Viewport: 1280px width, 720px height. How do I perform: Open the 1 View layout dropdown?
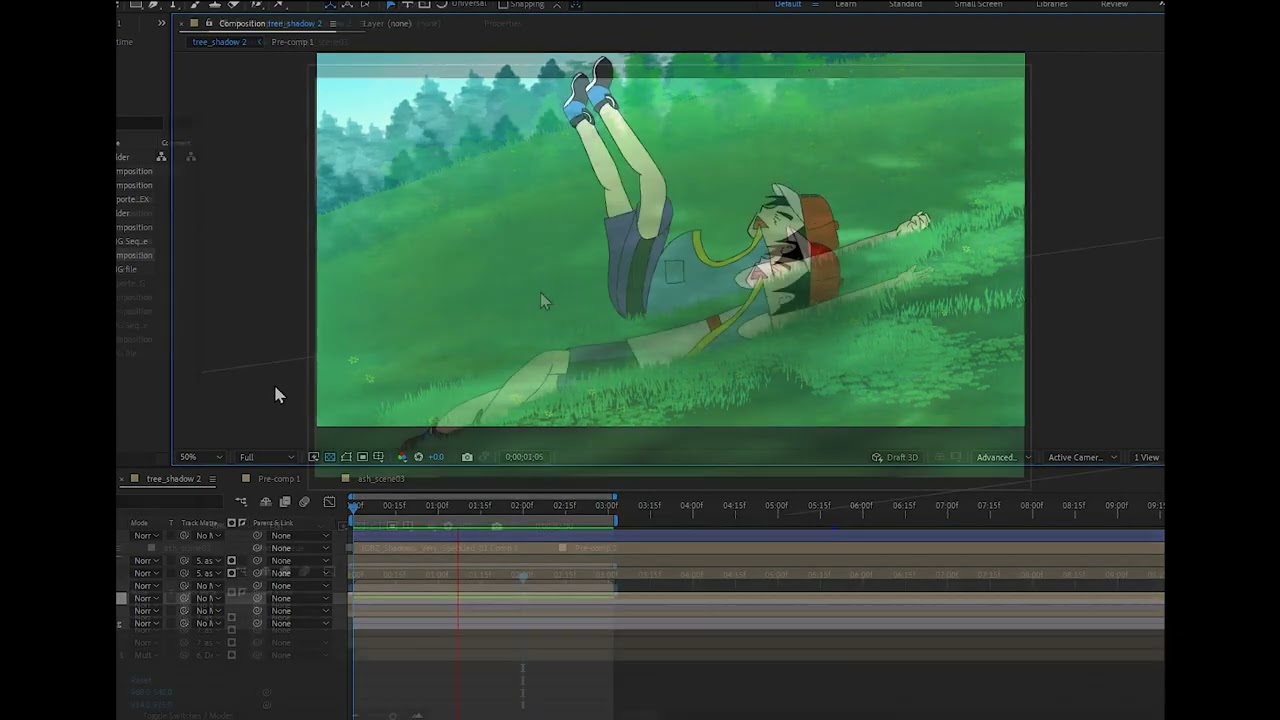1146,457
